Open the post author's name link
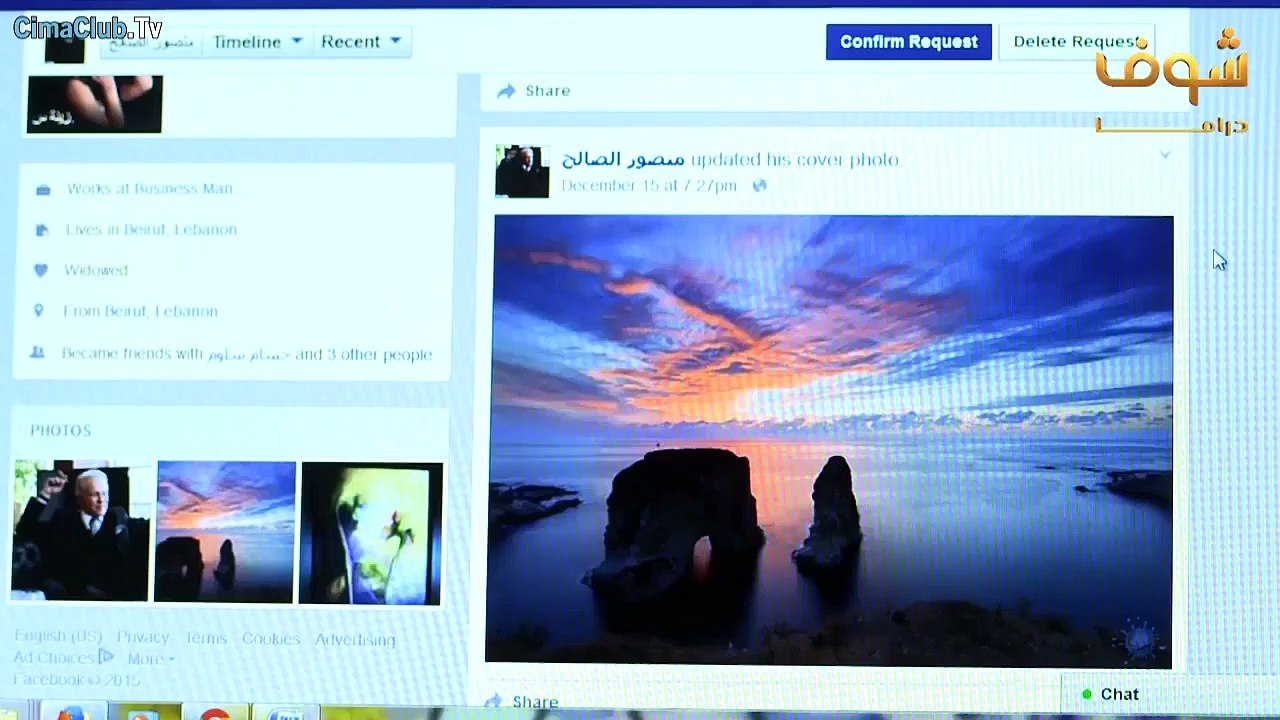1280x720 pixels. pos(623,159)
